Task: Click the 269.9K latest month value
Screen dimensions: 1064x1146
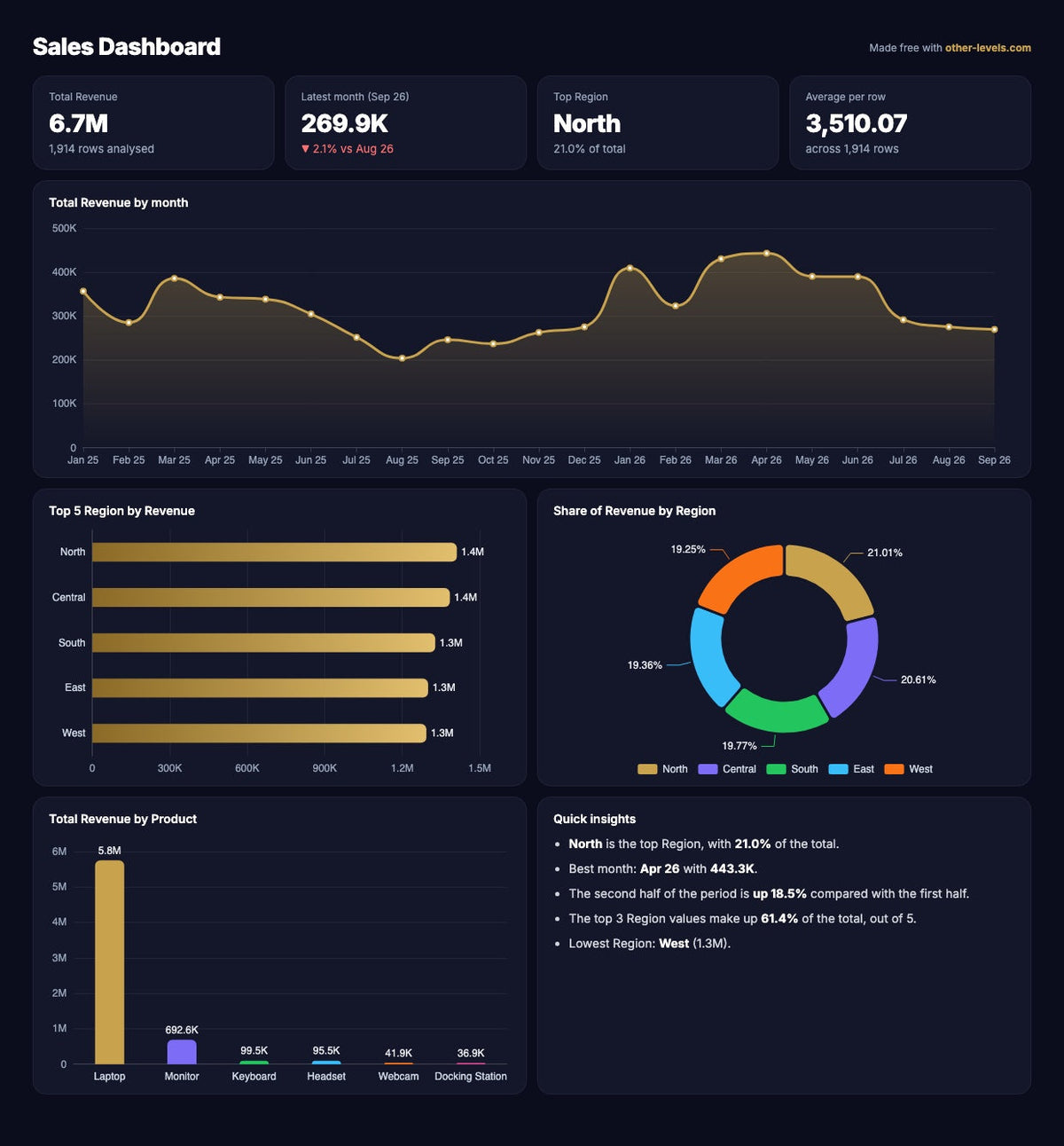Action: [x=344, y=123]
